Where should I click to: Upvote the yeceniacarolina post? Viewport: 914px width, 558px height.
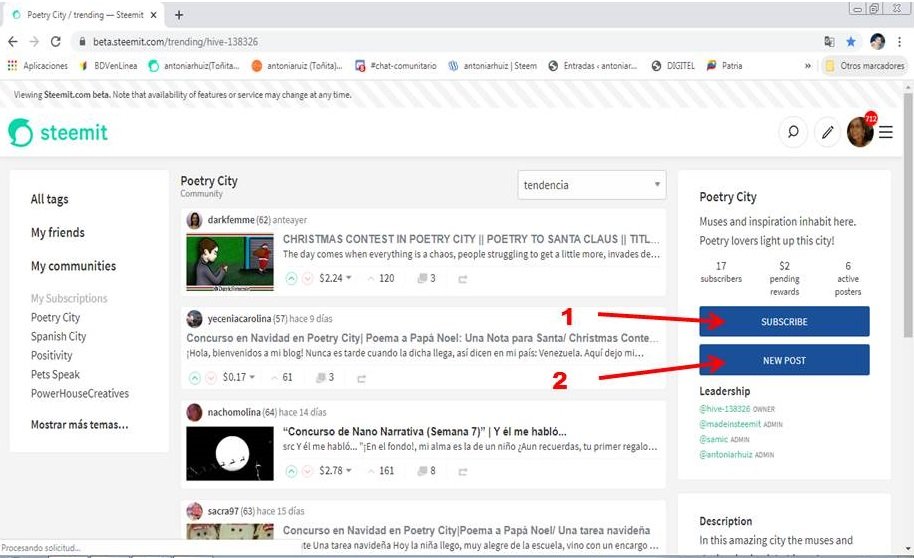point(195,378)
